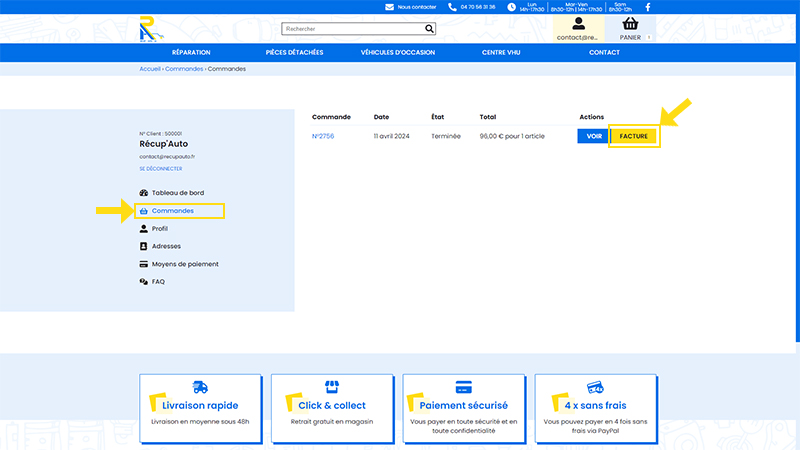This screenshot has width=800, height=450.
Task: Click the Paiement sécurisé card title
Action: point(463,406)
